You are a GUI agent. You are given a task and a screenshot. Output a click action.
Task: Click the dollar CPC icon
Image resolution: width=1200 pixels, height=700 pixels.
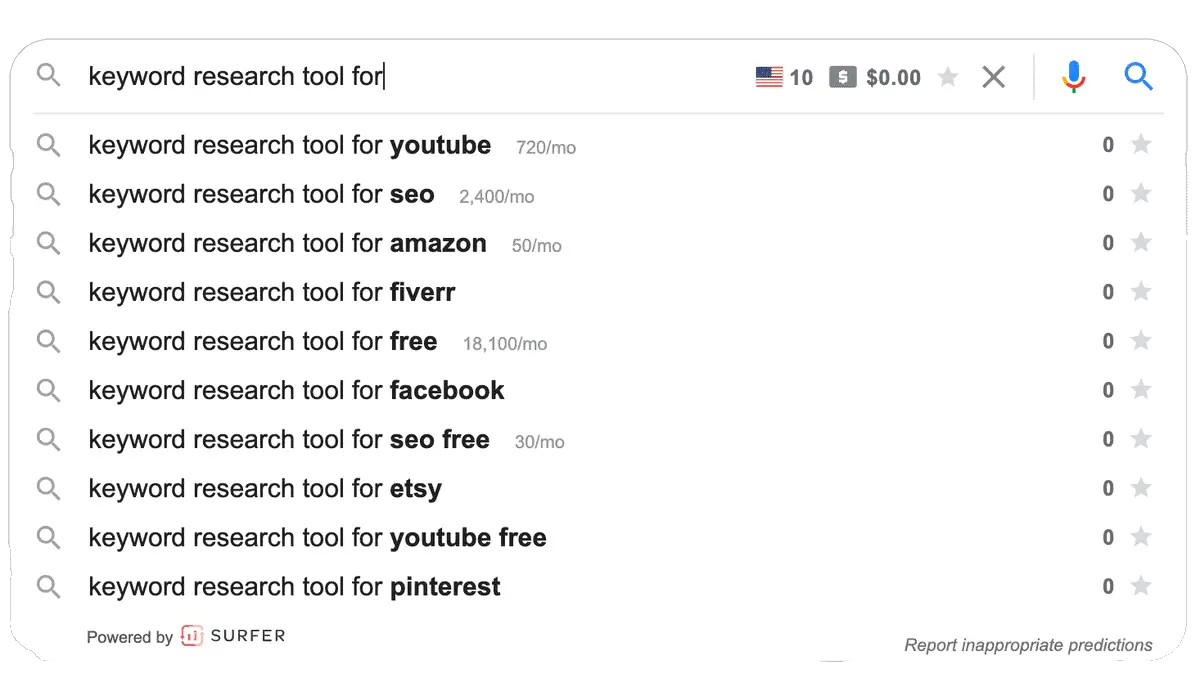843,77
